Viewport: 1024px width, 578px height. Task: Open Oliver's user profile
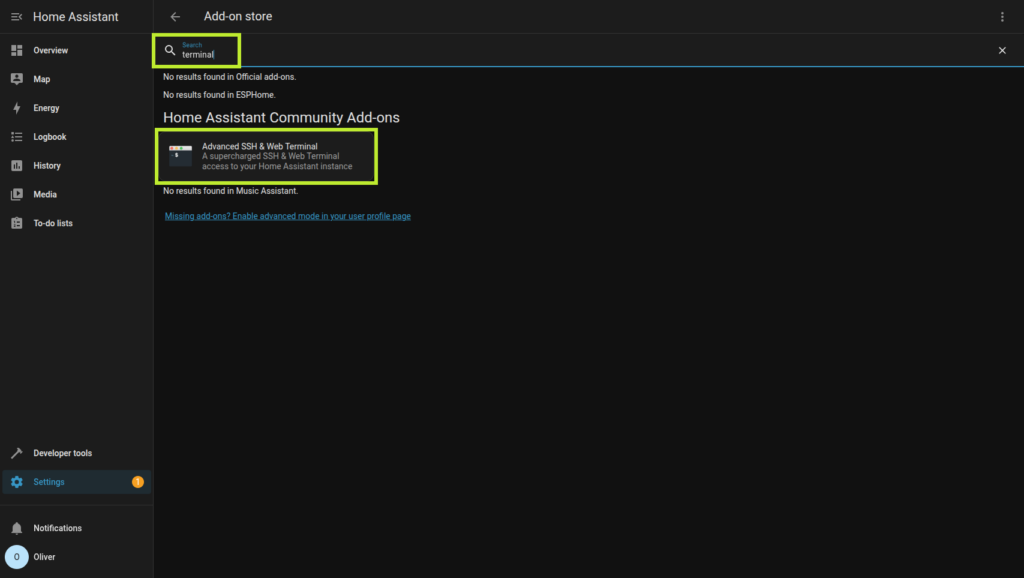point(76,556)
